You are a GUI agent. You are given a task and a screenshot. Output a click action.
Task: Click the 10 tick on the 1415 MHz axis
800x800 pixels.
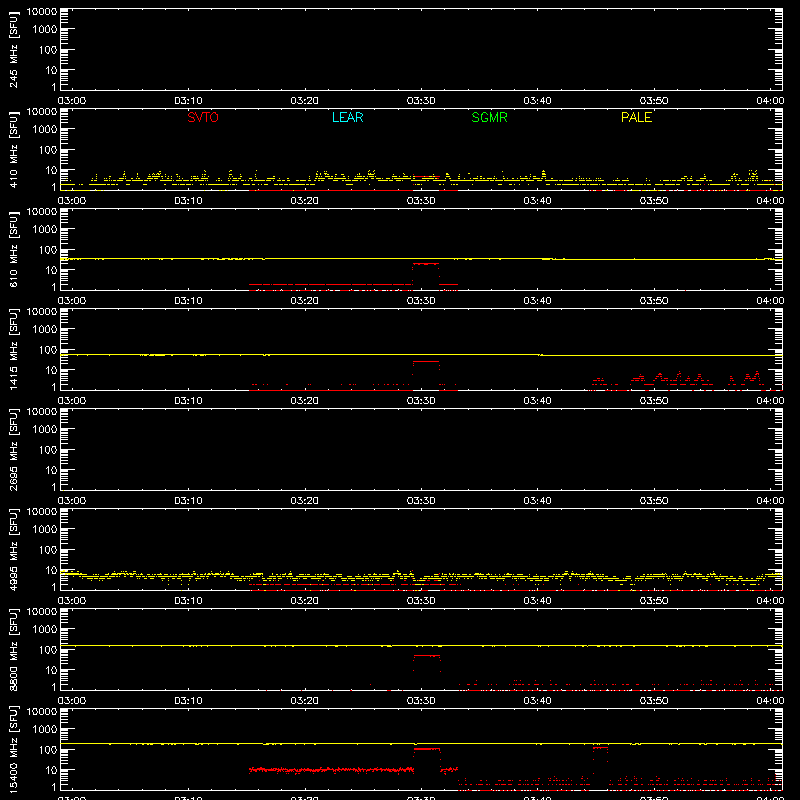click(51, 370)
